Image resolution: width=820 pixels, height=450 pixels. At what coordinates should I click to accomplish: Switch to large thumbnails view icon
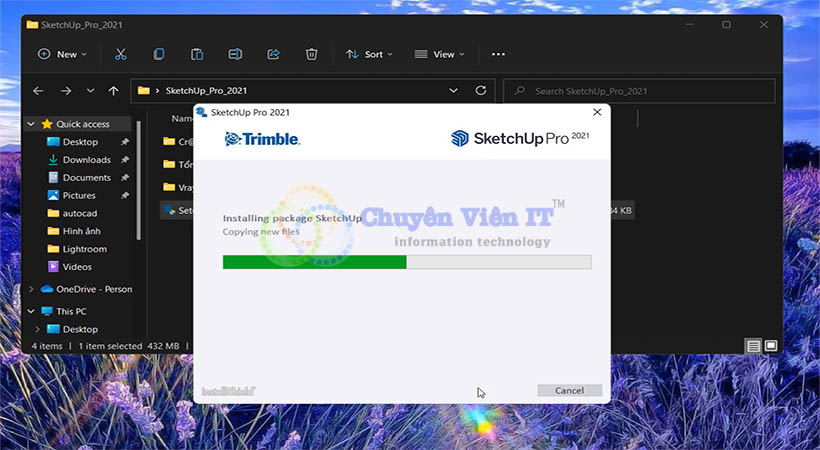pos(771,346)
